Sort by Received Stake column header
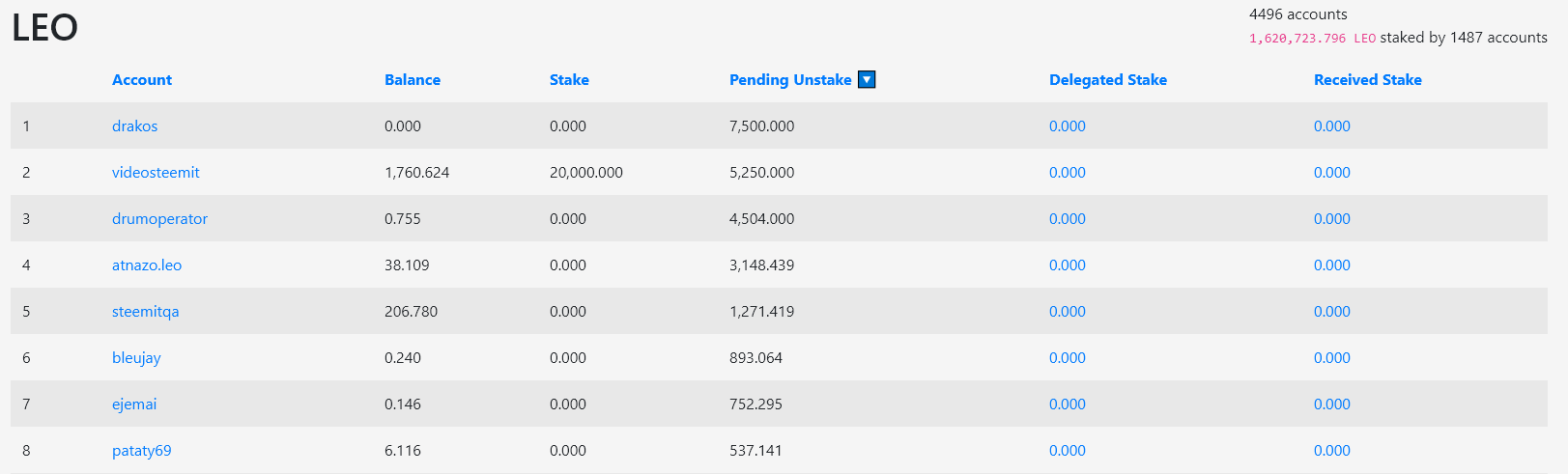Viewport: 1568px width, 474px height. pyautogui.click(x=1368, y=80)
